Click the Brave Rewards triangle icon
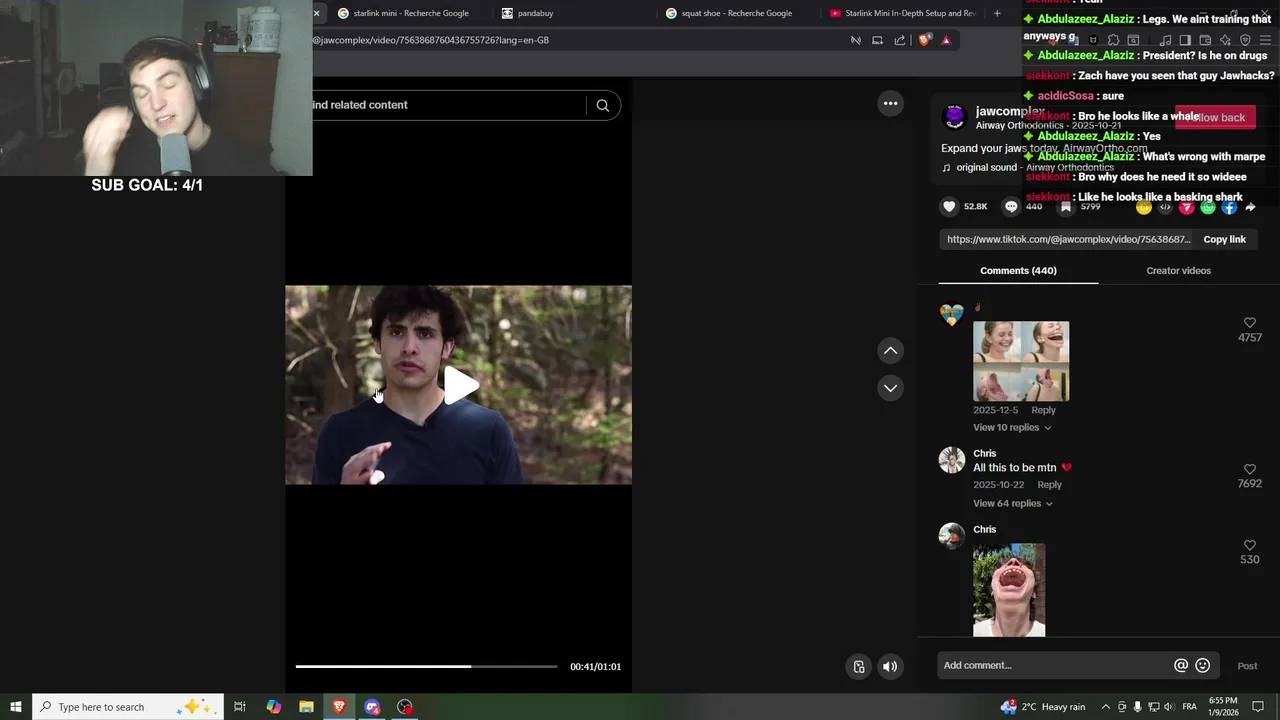Viewport: 1280px width, 720px height. tap(946, 40)
